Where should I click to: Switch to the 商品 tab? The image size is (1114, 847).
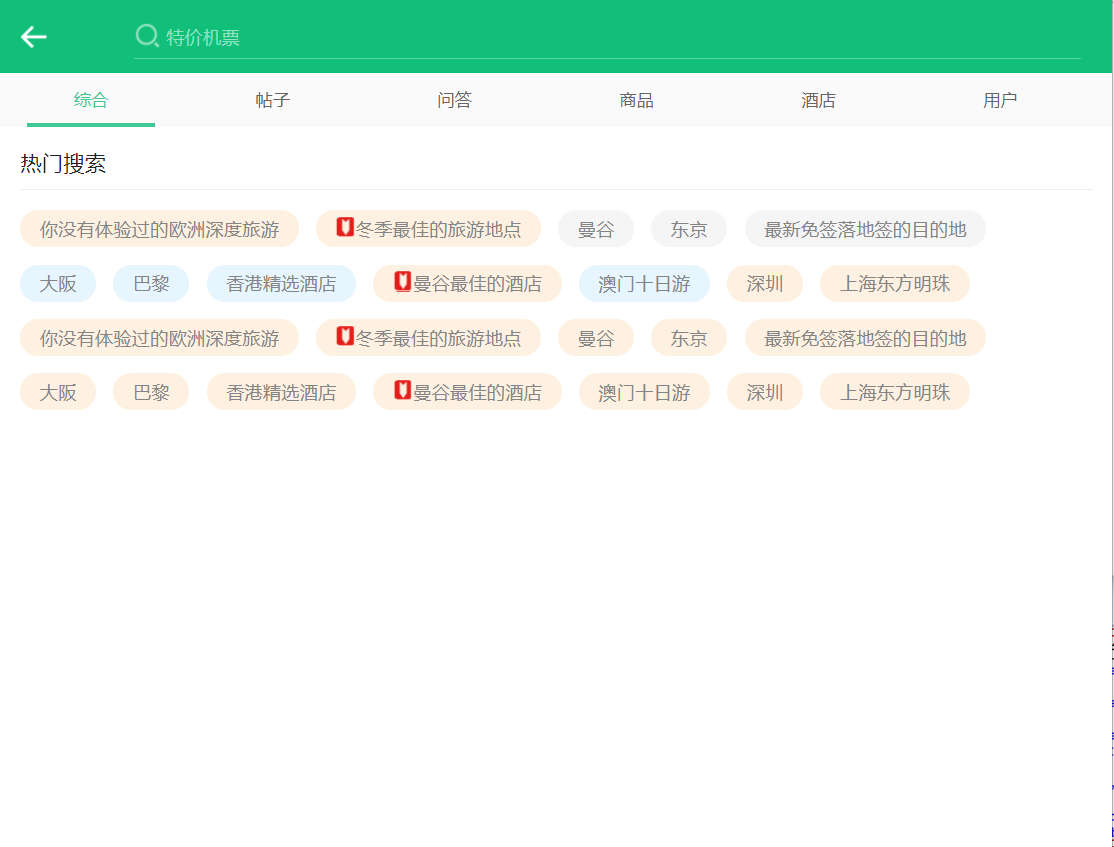click(x=637, y=100)
